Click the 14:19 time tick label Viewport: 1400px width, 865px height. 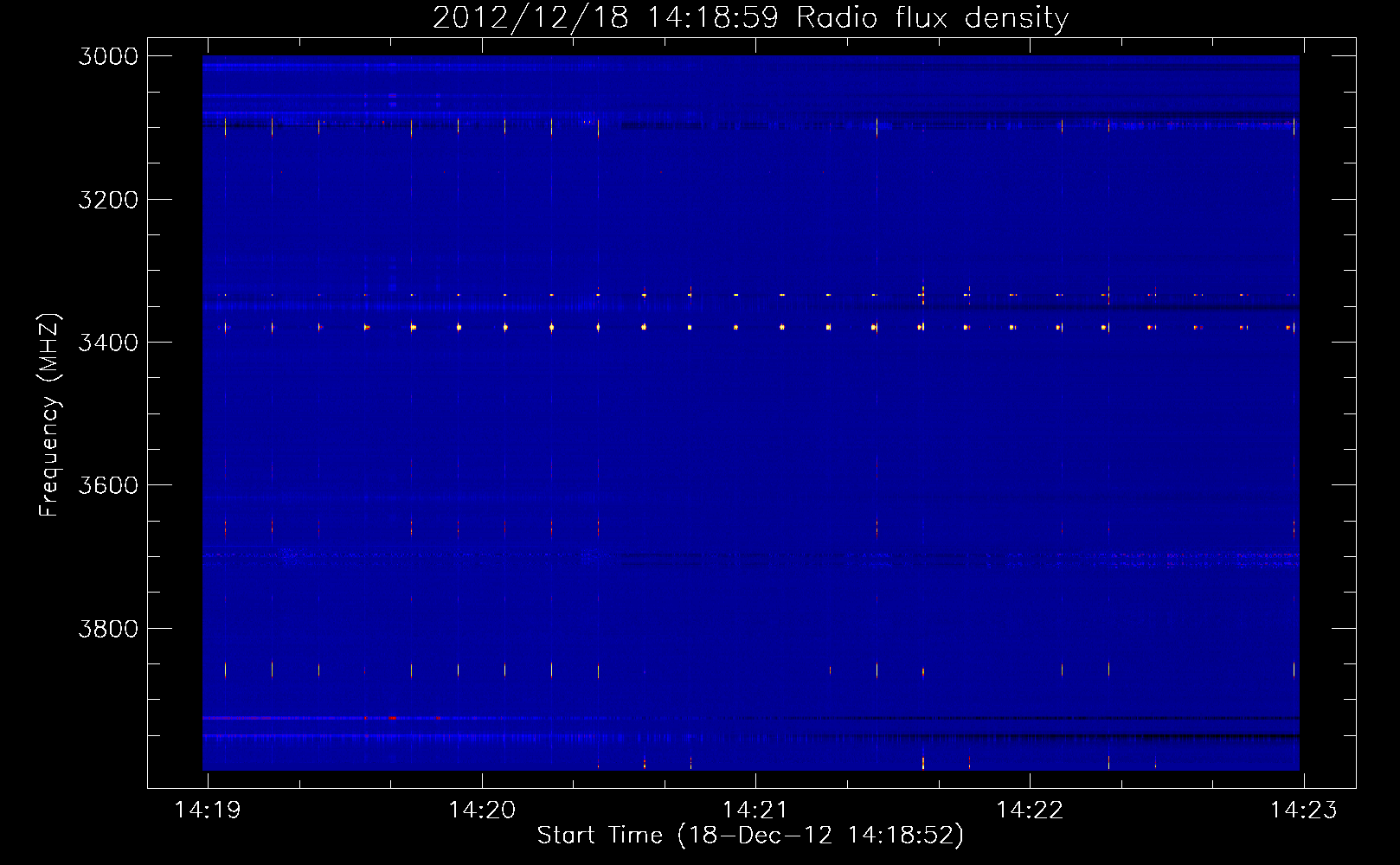point(208,811)
